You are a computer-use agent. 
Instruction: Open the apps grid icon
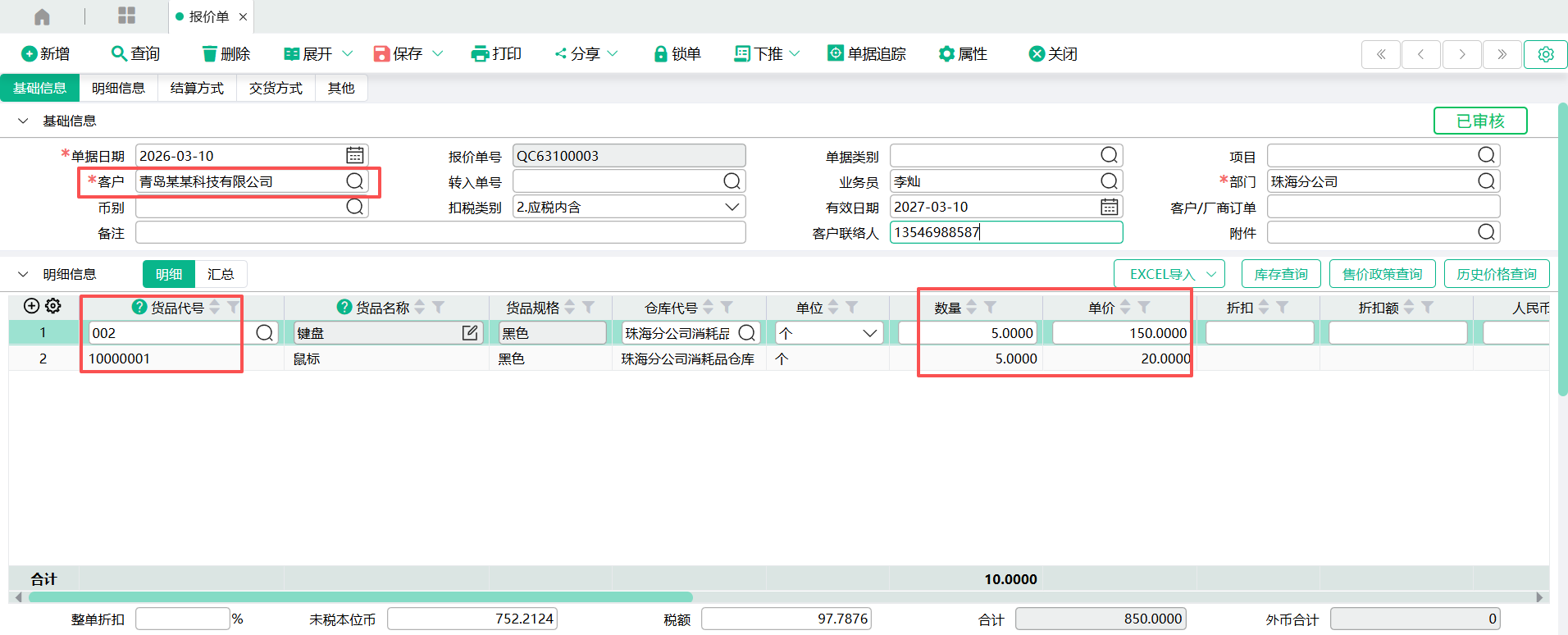point(126,16)
